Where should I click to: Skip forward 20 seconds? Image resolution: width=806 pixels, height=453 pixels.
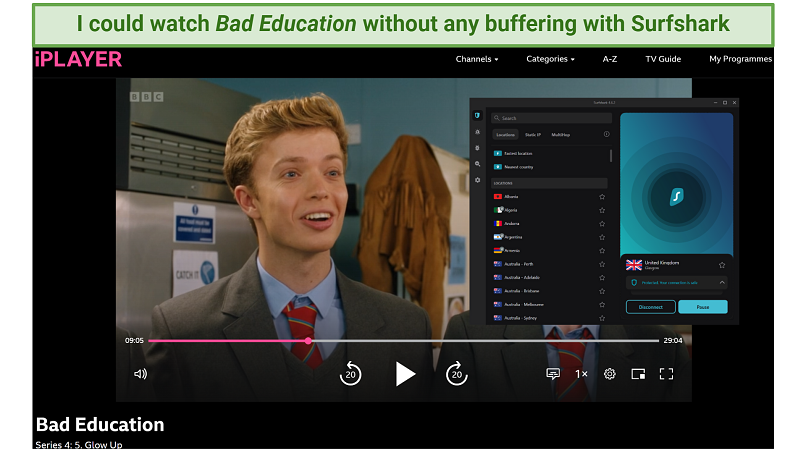(x=456, y=374)
